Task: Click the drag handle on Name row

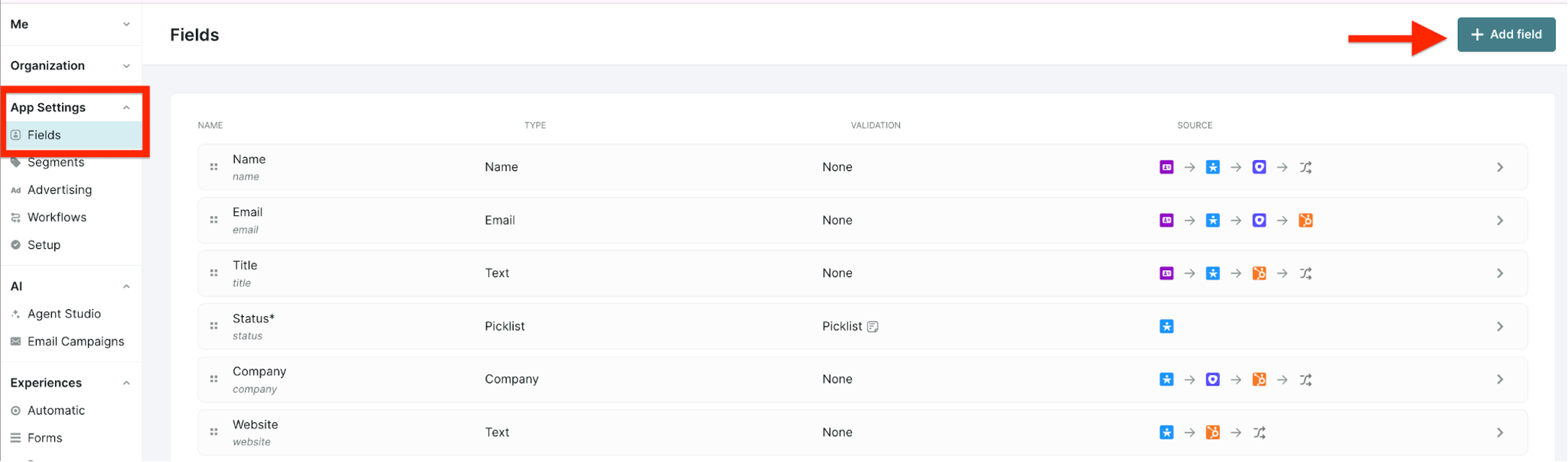Action: pos(214,167)
